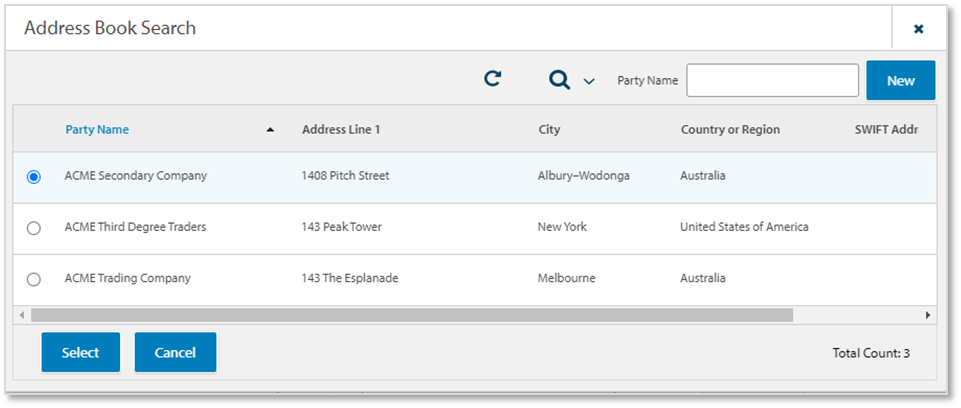
Task: Click the Party Name column header
Action: [x=97, y=130]
